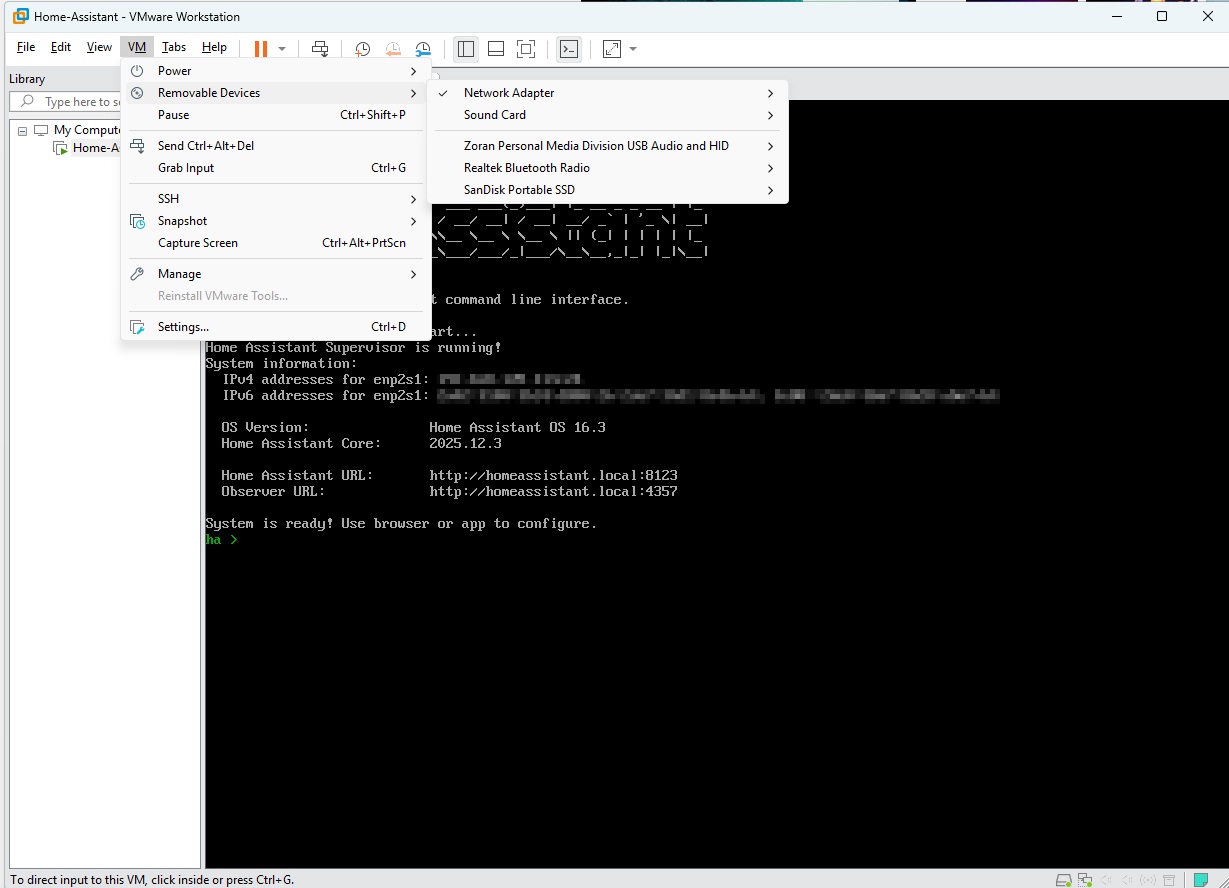Enter full screen mode via toolbar icon
Screen dimensions: 1229x888
coord(526,48)
